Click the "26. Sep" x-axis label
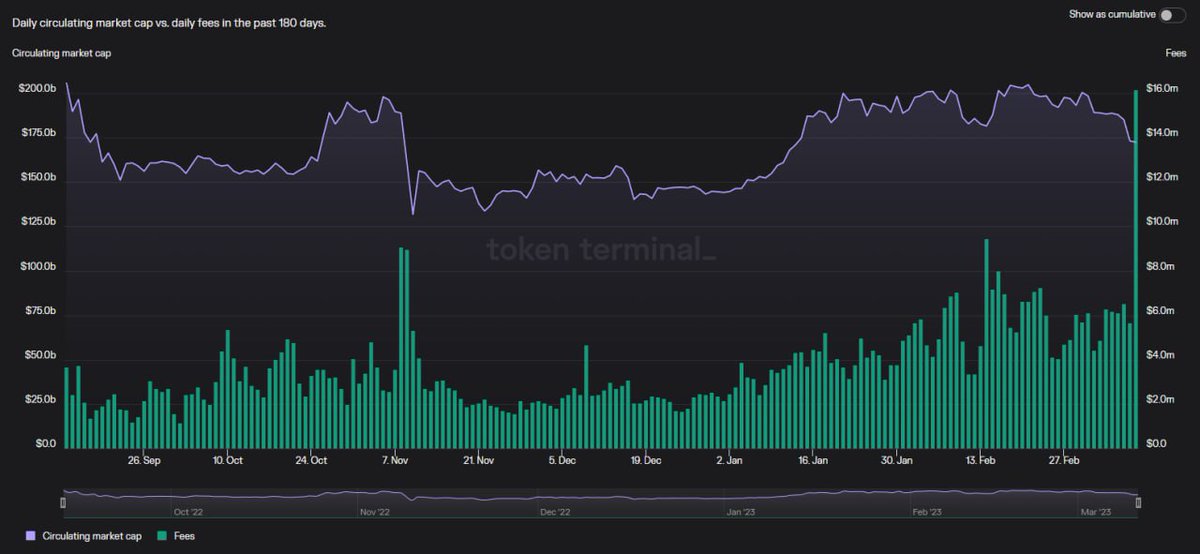The image size is (1200, 554). pyautogui.click(x=144, y=461)
